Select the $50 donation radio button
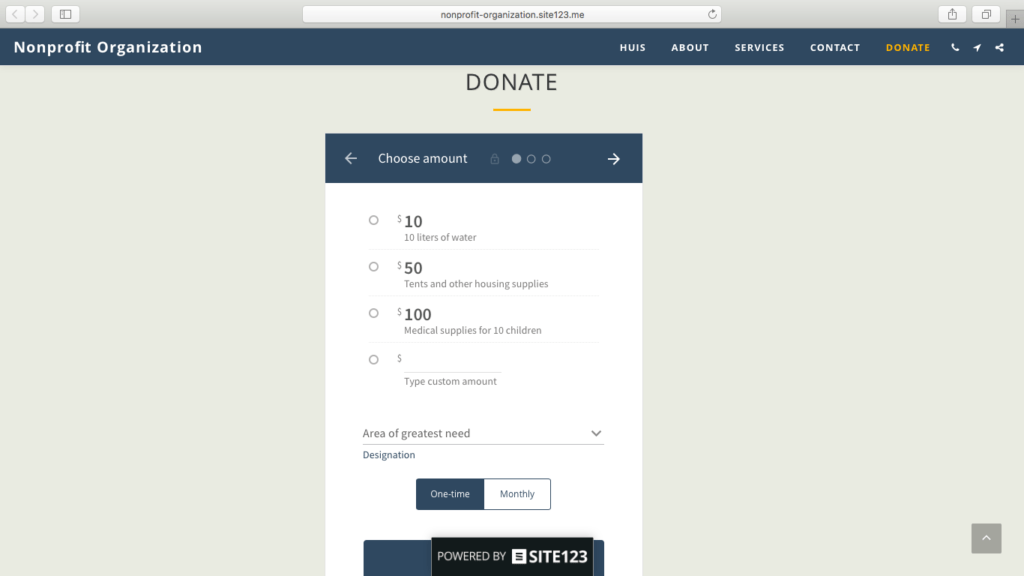Screen dimensions: 1024x576 click(373, 266)
